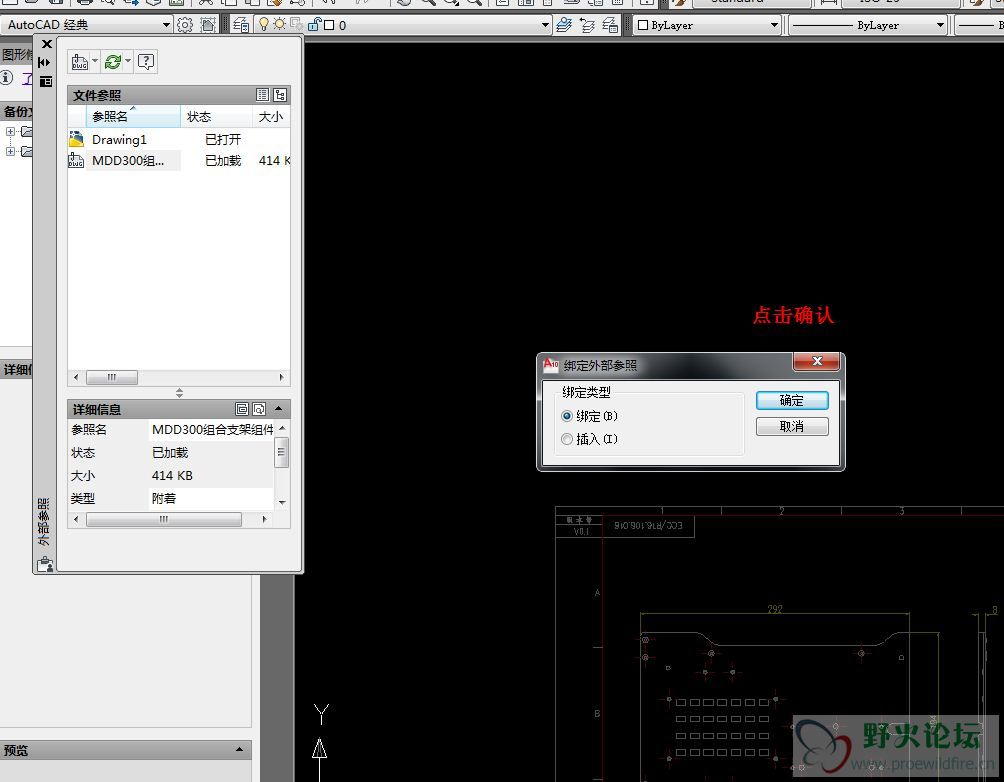Click the 文件参照 section header
1004x782 pixels.
[179, 95]
